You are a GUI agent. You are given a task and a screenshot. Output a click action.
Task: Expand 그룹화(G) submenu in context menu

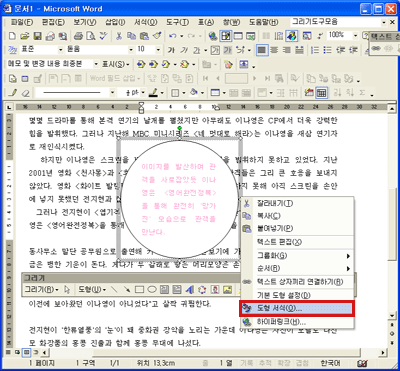point(297,256)
